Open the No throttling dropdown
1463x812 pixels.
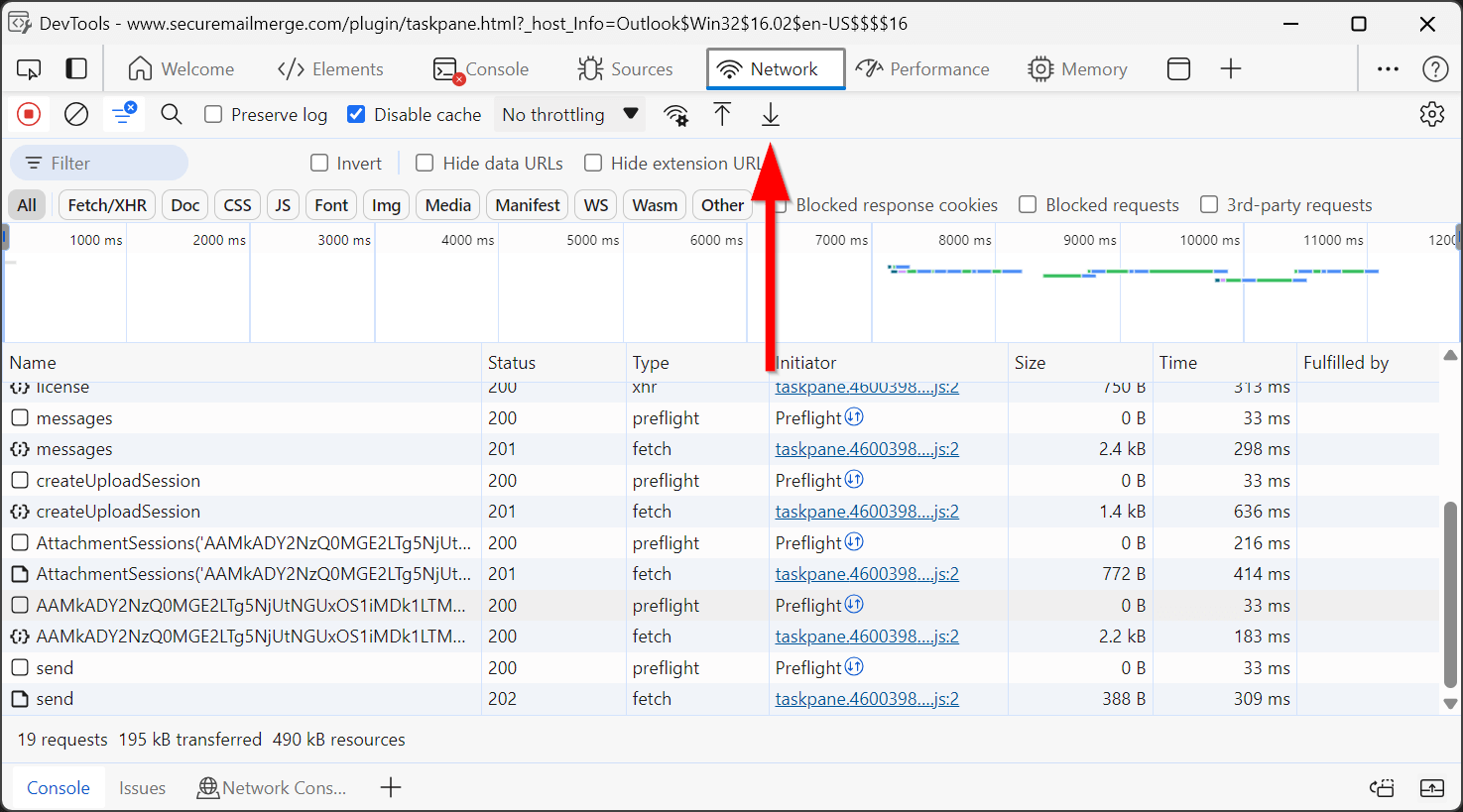[569, 115]
